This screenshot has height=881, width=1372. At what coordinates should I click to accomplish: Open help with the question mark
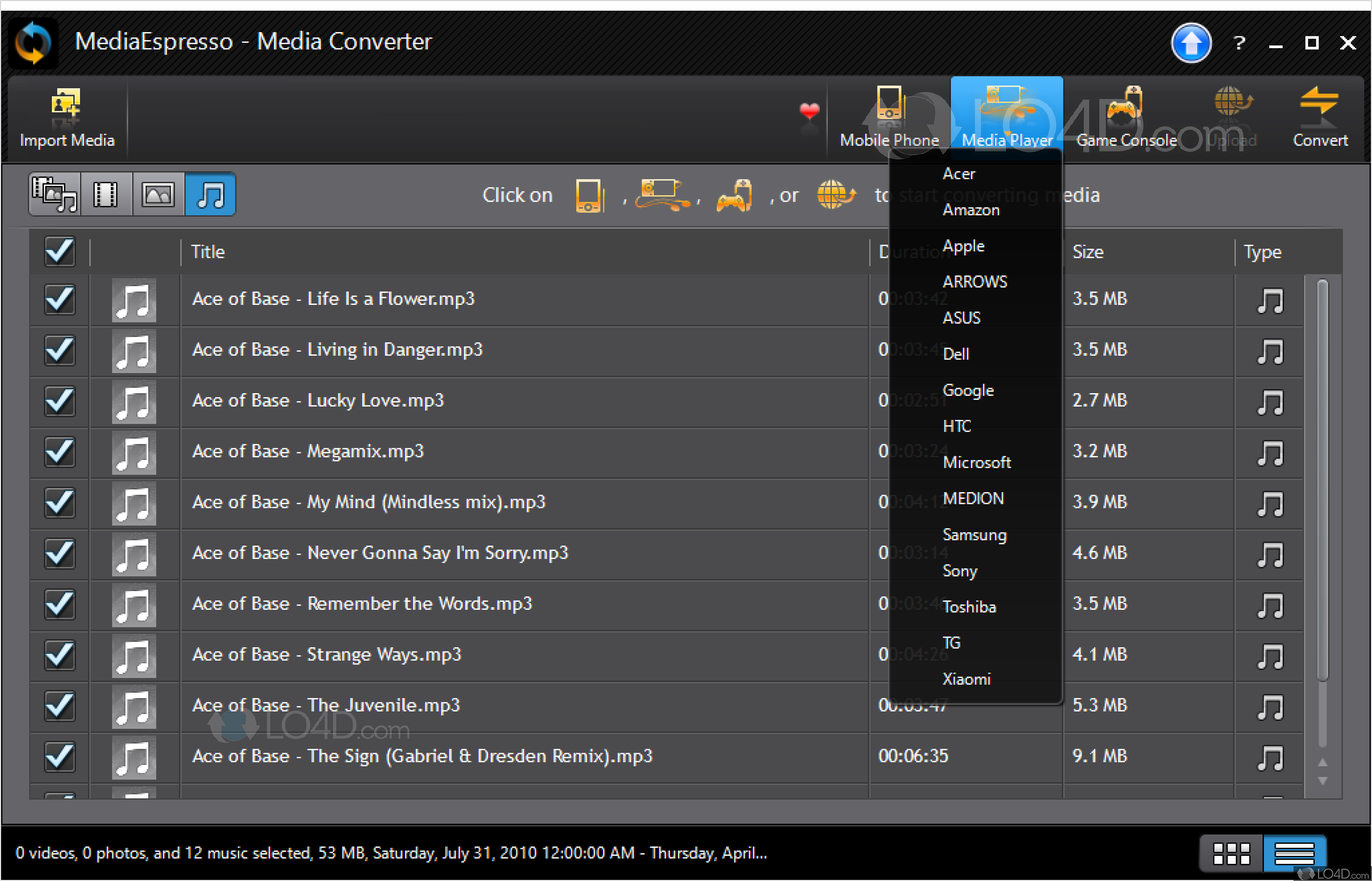click(x=1239, y=43)
